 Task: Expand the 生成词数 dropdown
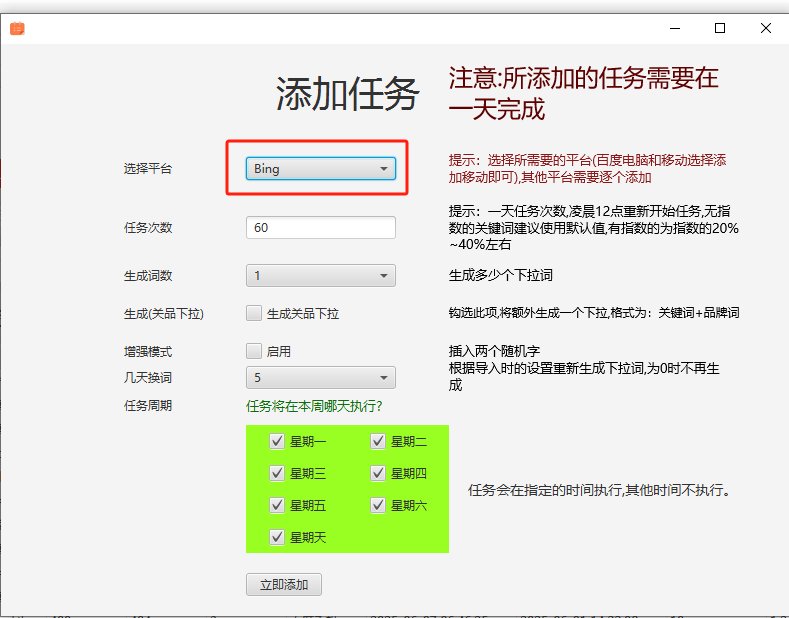pos(320,276)
